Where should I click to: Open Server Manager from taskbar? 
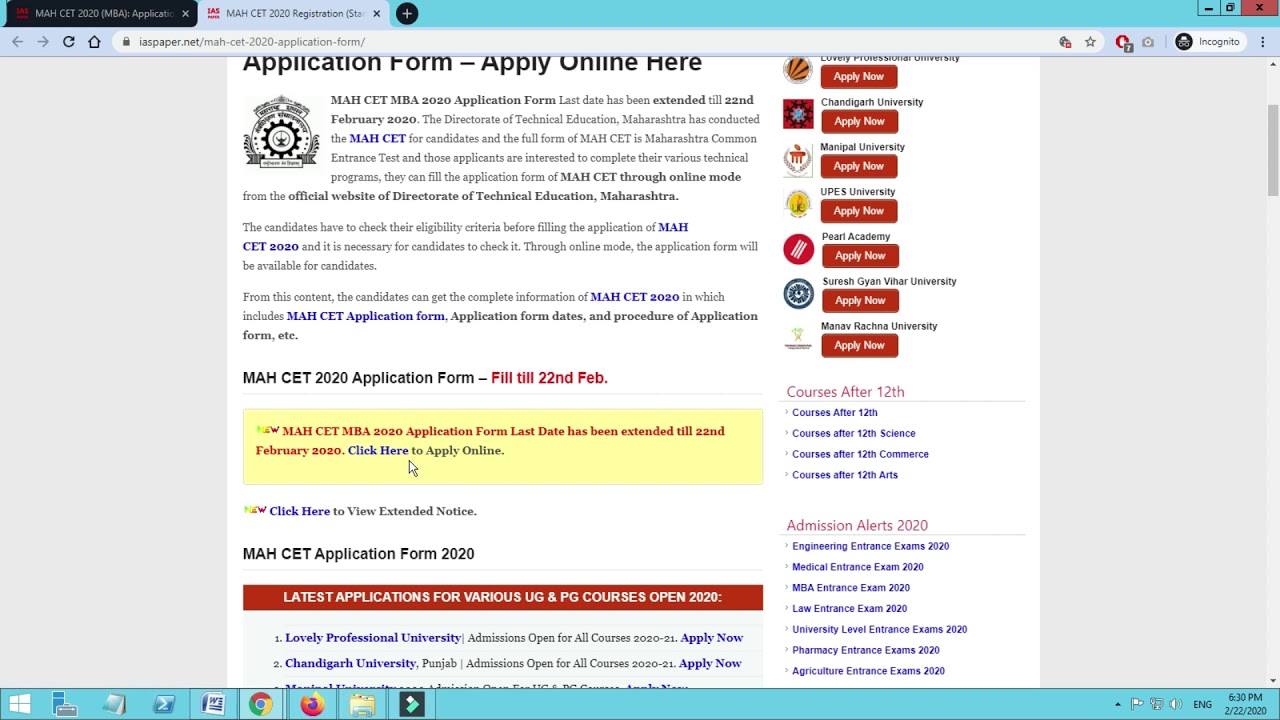pos(65,704)
